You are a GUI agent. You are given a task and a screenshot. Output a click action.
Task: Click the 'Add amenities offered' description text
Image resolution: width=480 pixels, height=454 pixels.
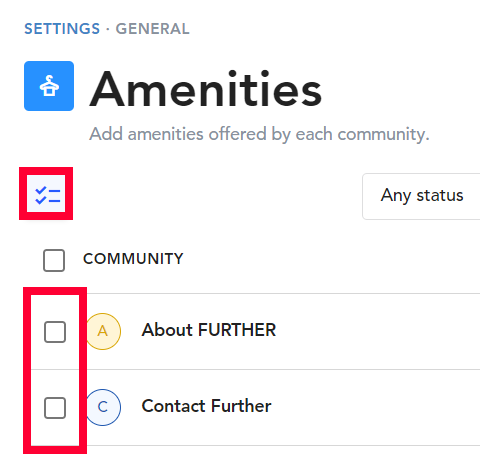[259, 134]
